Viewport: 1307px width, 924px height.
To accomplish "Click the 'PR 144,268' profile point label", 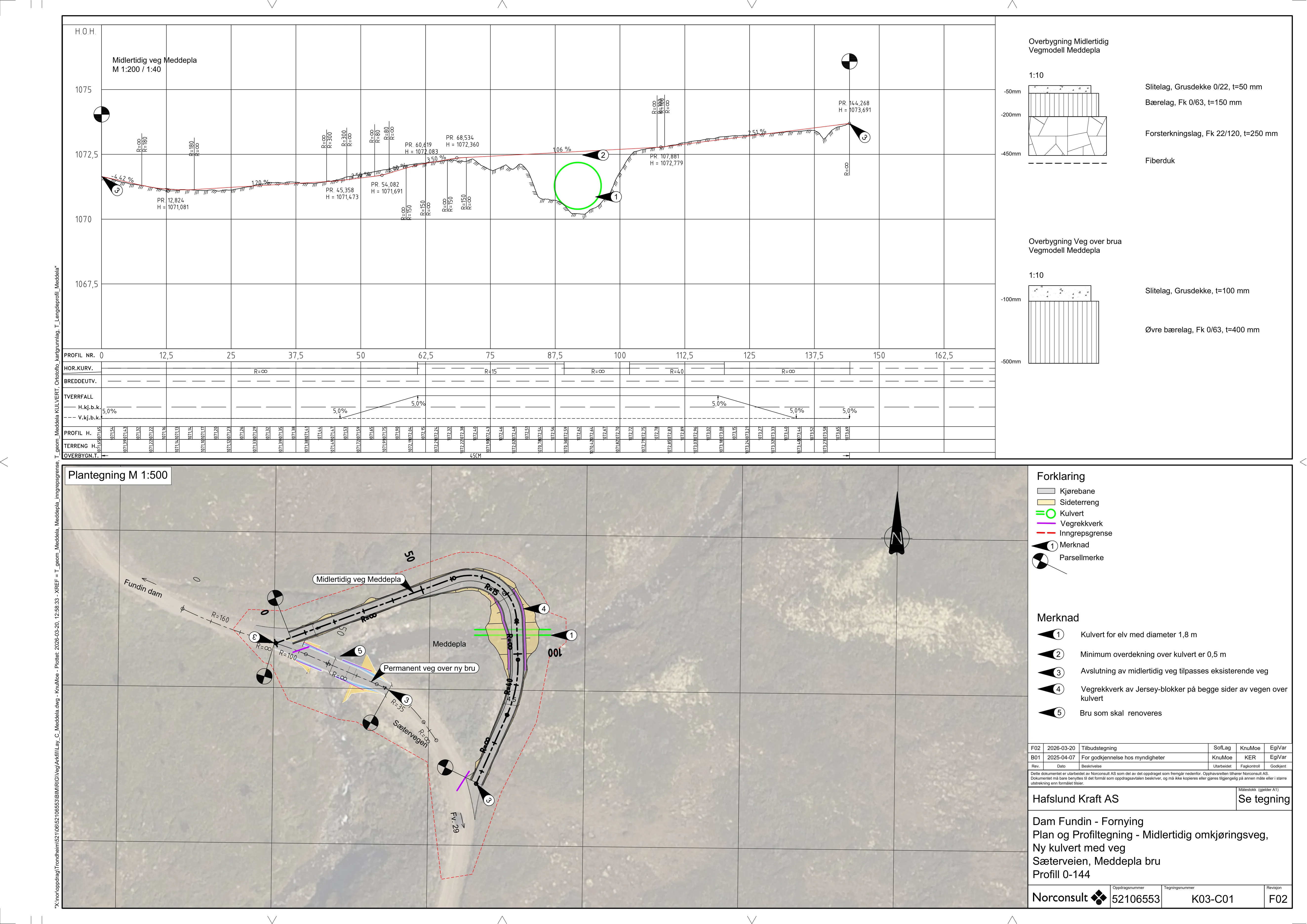I will (x=854, y=104).
